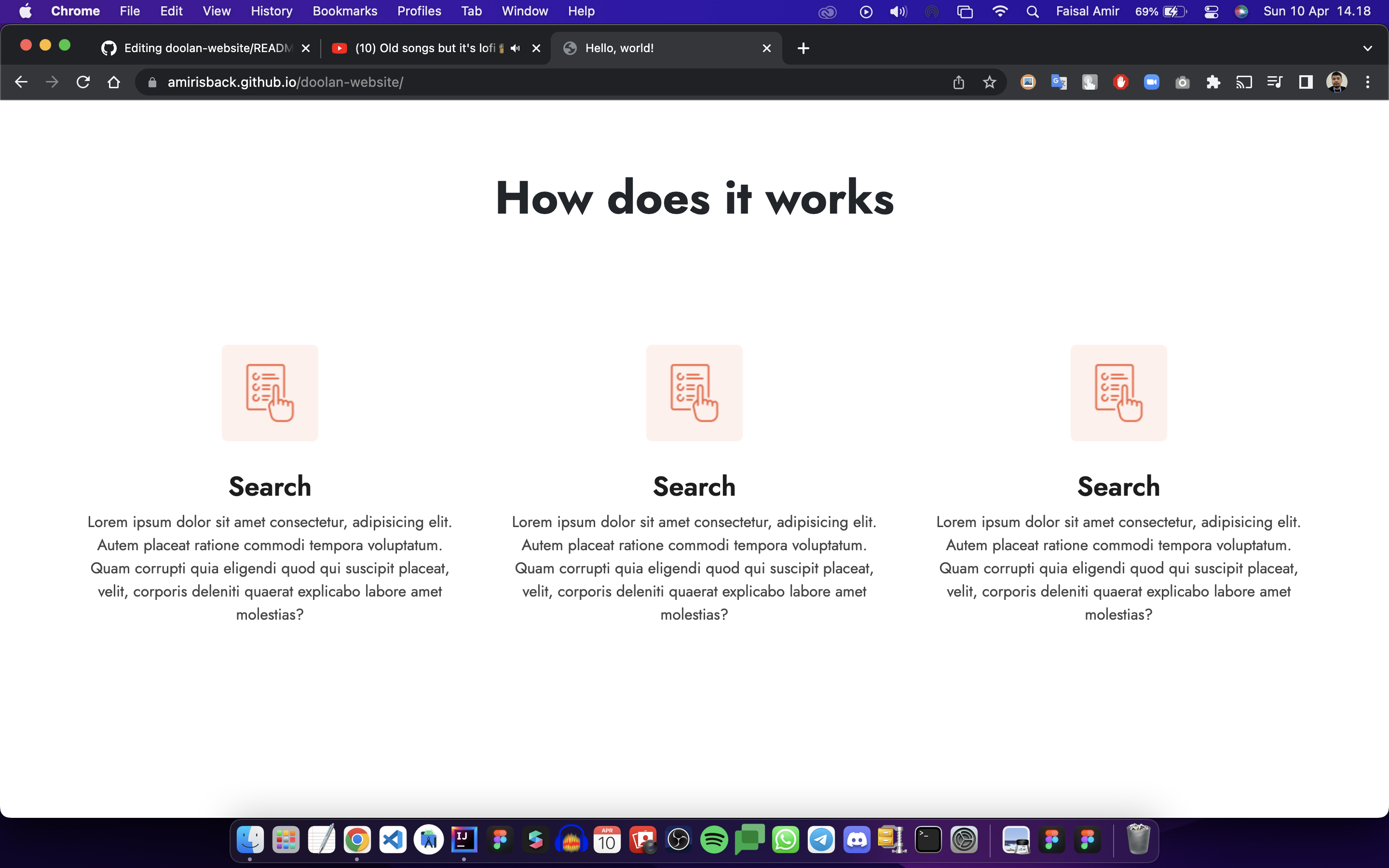The image size is (1389, 868).
Task: Click the share page icon
Action: click(x=958, y=82)
